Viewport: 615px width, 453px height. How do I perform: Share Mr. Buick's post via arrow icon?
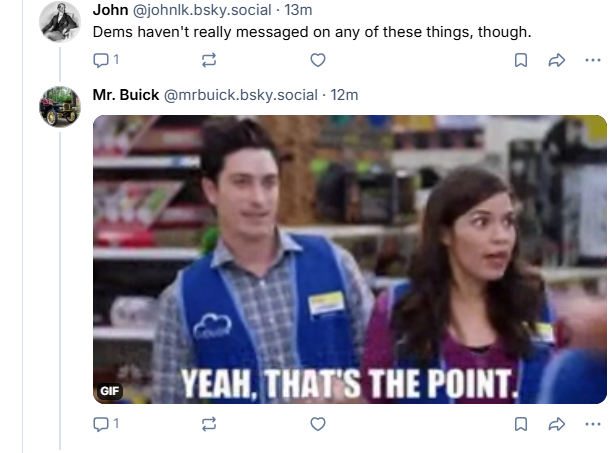coord(557,424)
